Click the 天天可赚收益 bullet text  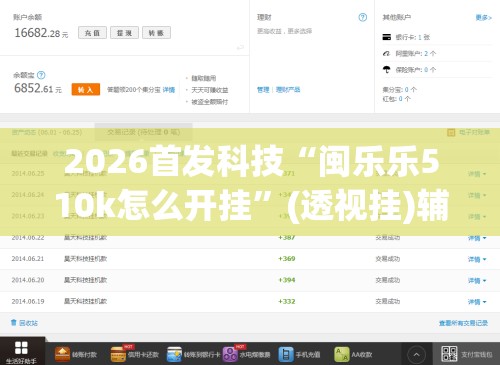pyautogui.click(x=210, y=90)
